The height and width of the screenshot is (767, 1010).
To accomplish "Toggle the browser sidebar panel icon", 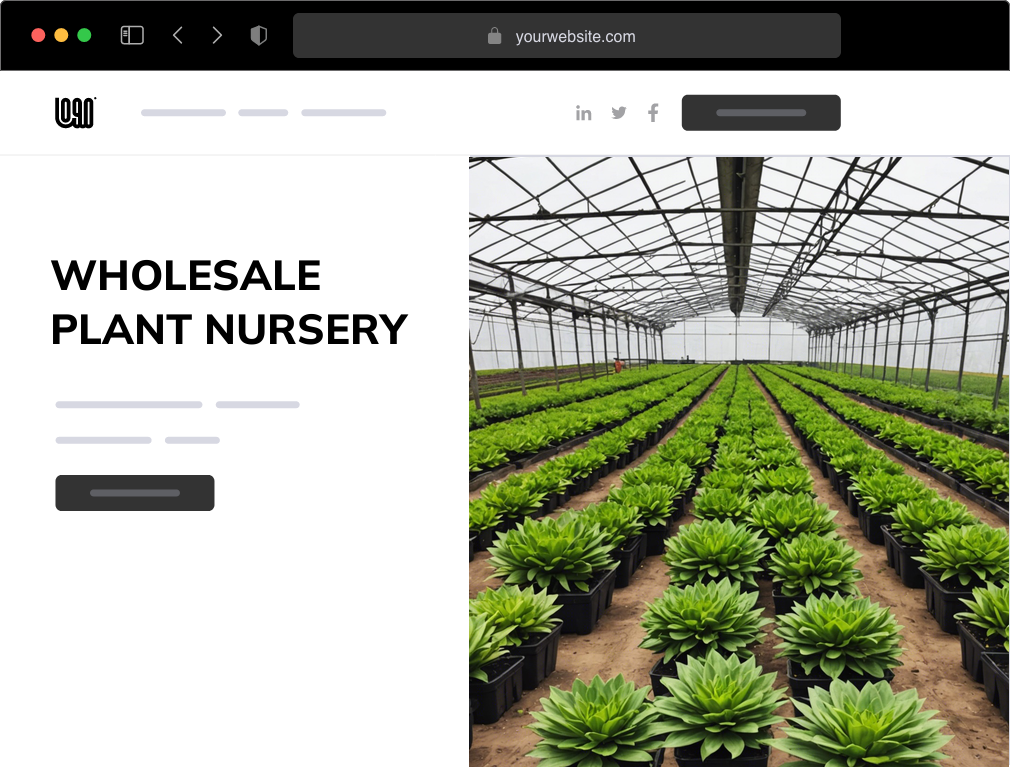I will coord(131,34).
